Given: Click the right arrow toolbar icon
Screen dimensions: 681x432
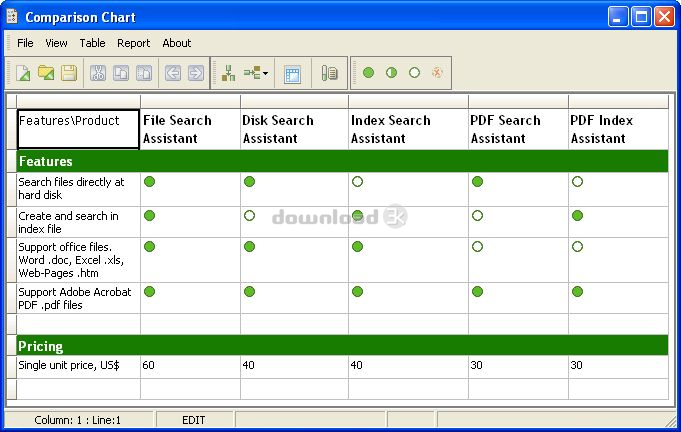Looking at the screenshot, I should pyautogui.click(x=195, y=73).
